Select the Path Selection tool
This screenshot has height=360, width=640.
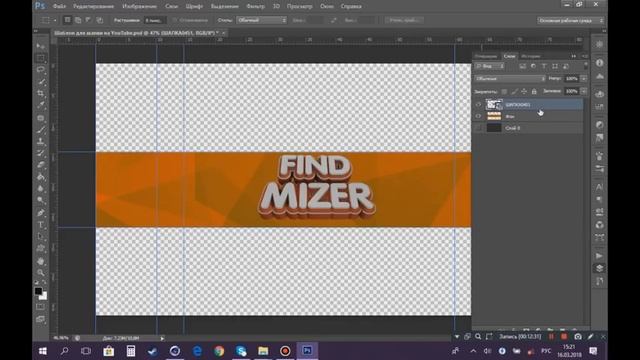(40, 237)
